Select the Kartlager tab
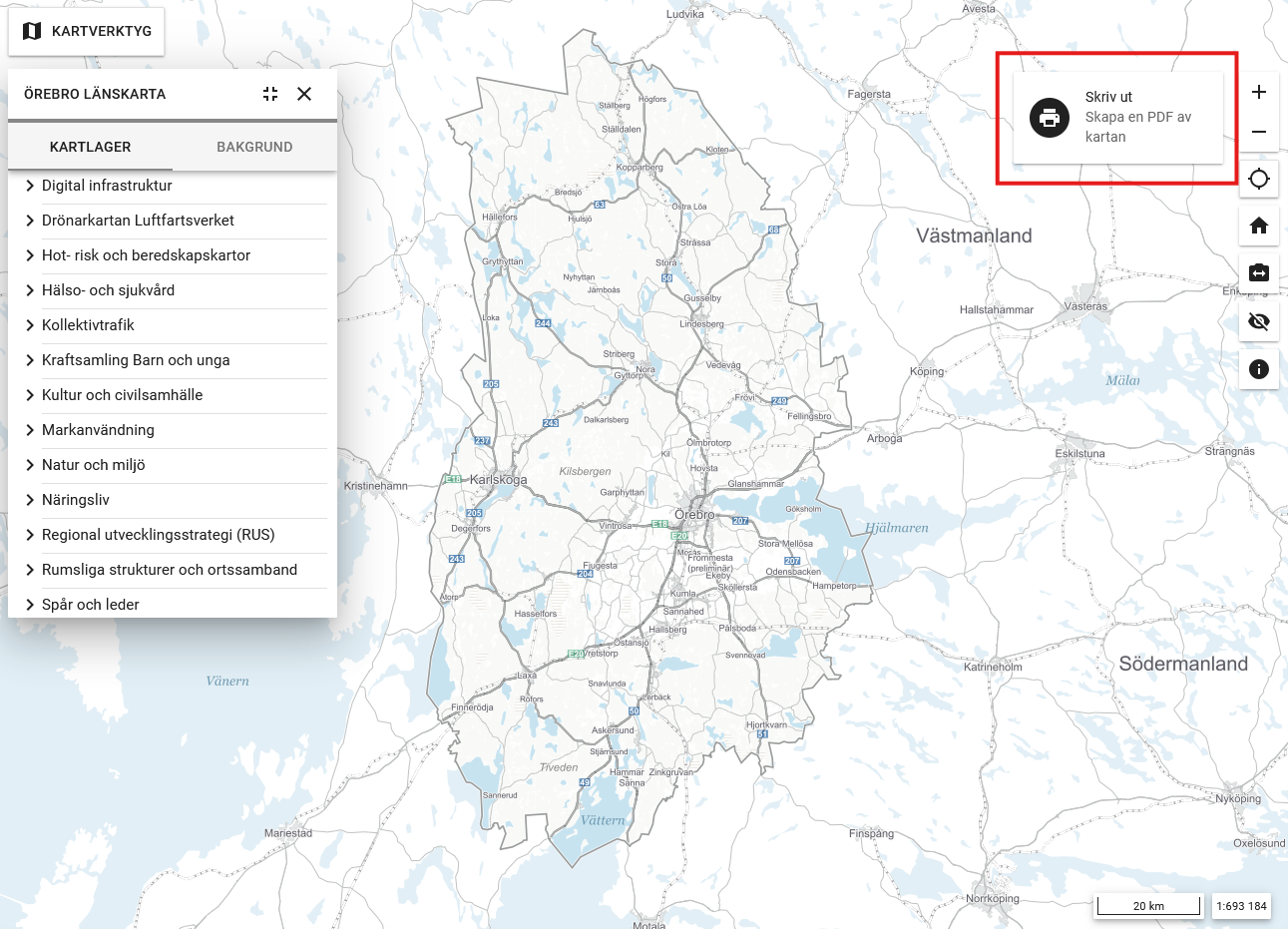Image resolution: width=1288 pixels, height=929 pixels. coord(91,147)
